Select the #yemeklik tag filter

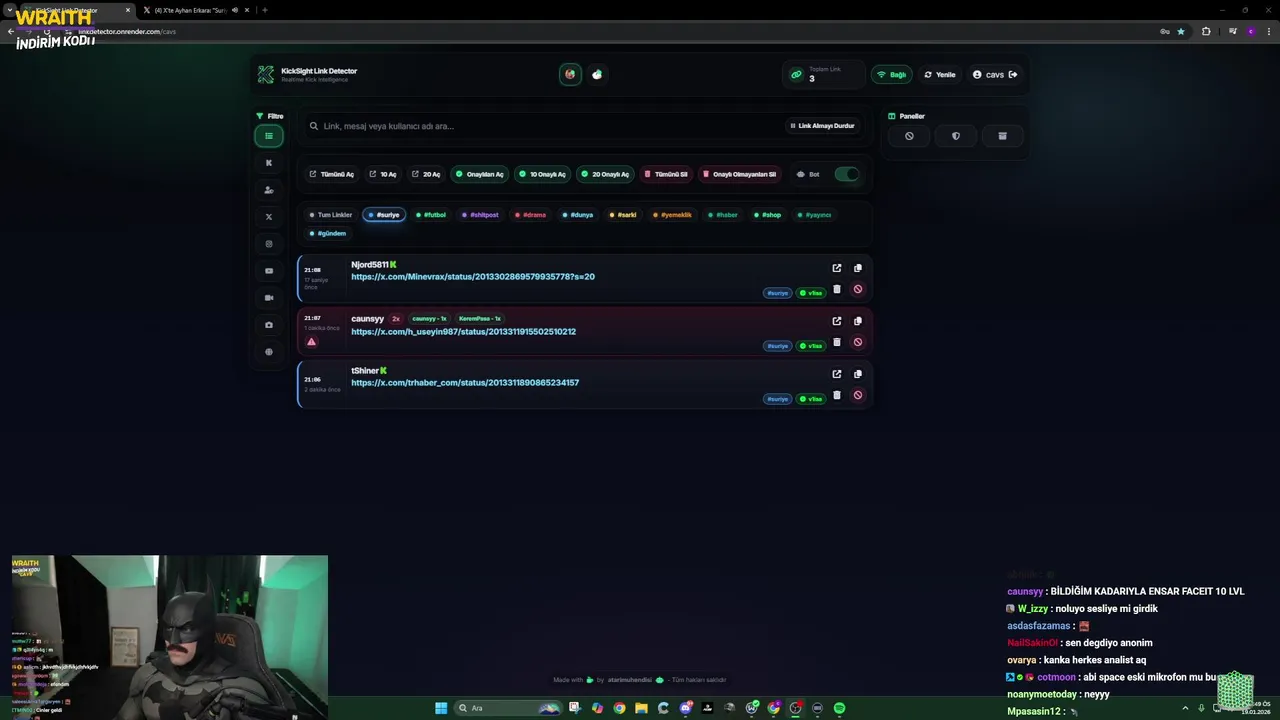[672, 215]
